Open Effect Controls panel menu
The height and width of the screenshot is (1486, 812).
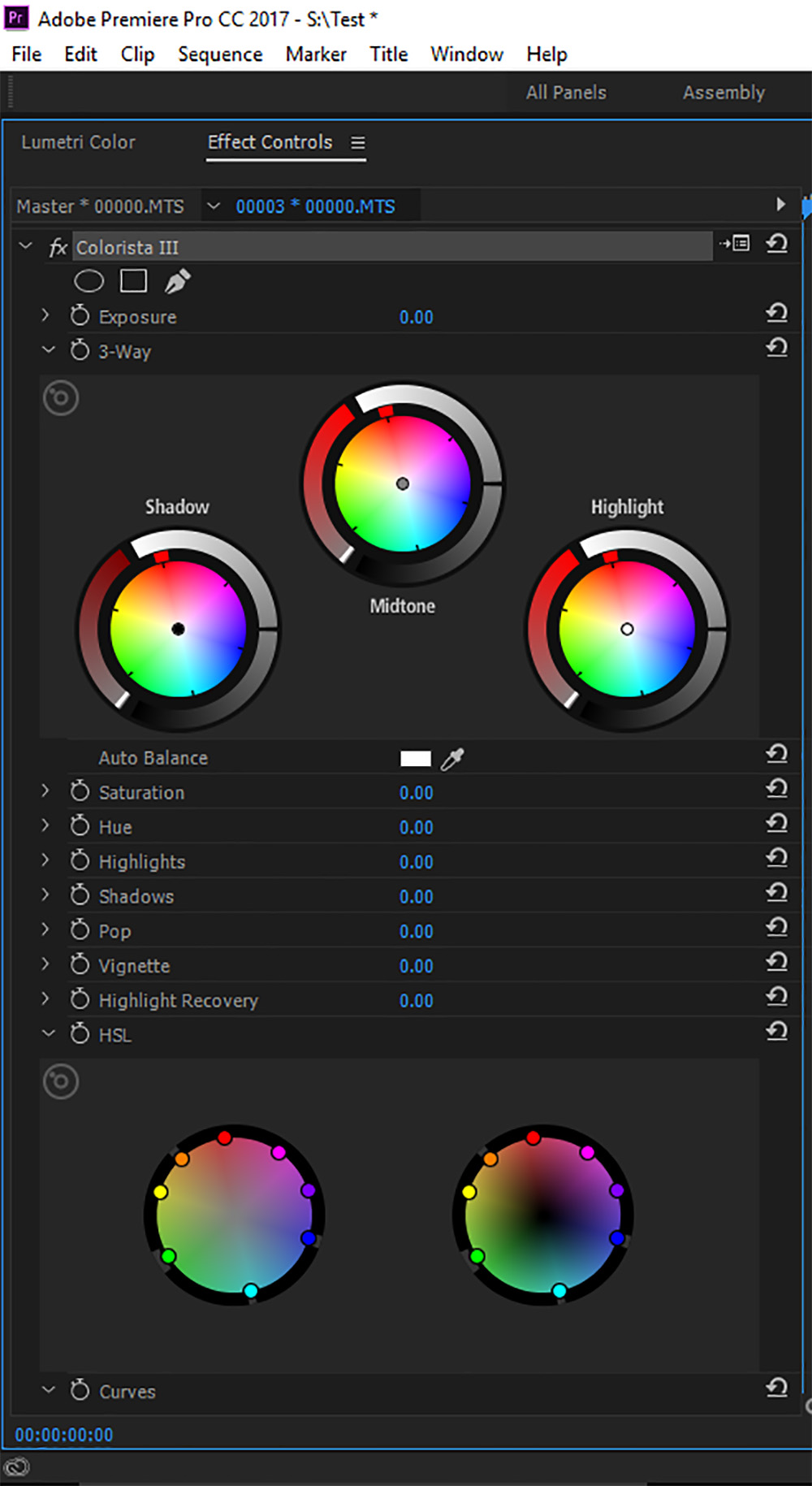[x=357, y=142]
